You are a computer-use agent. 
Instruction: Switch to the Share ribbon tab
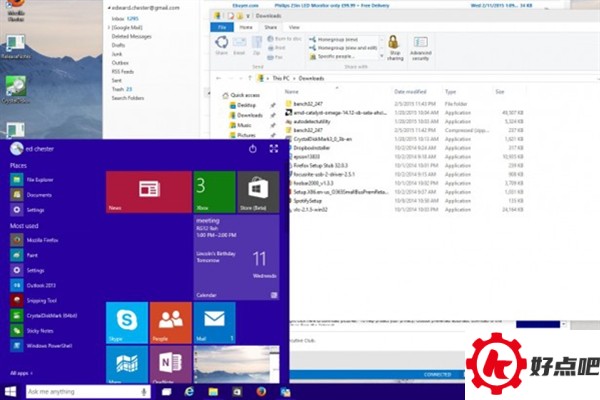[270, 27]
